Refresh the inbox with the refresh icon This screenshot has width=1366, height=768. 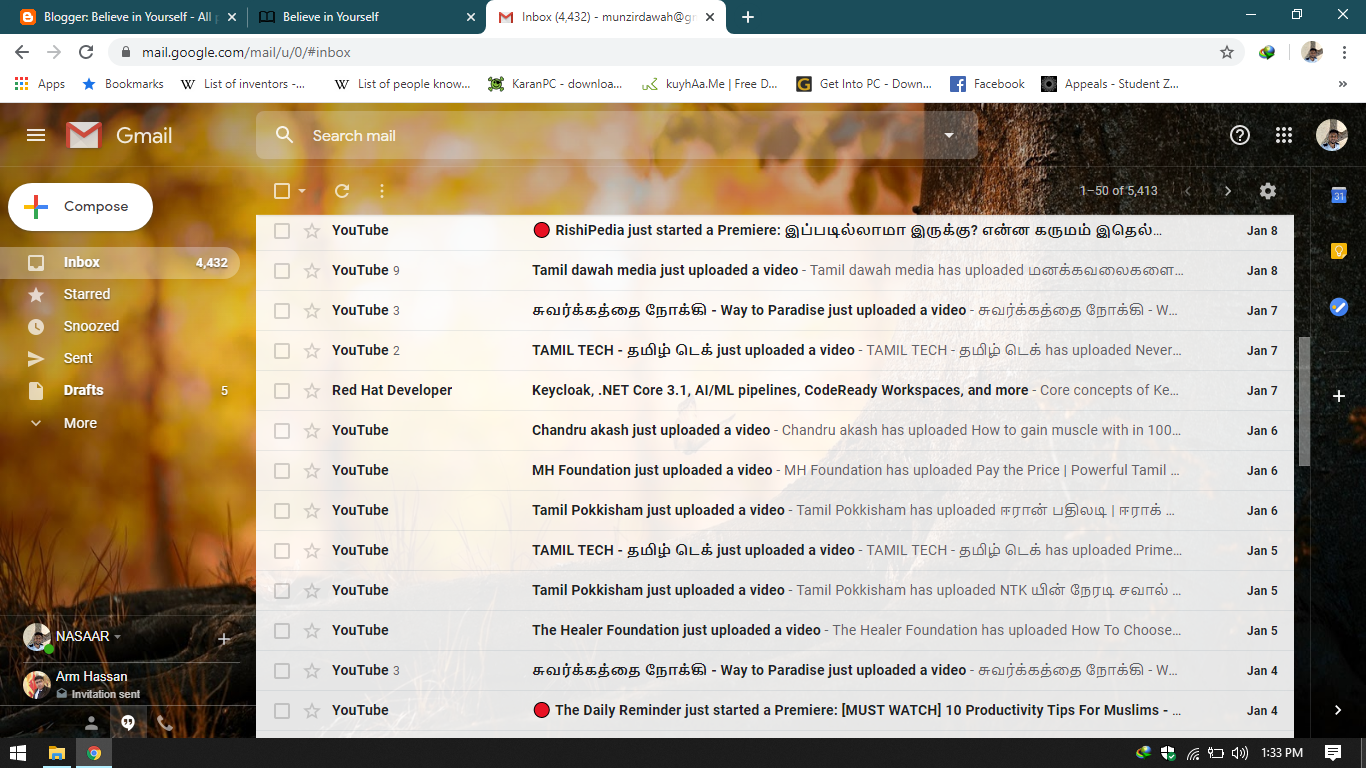[342, 191]
